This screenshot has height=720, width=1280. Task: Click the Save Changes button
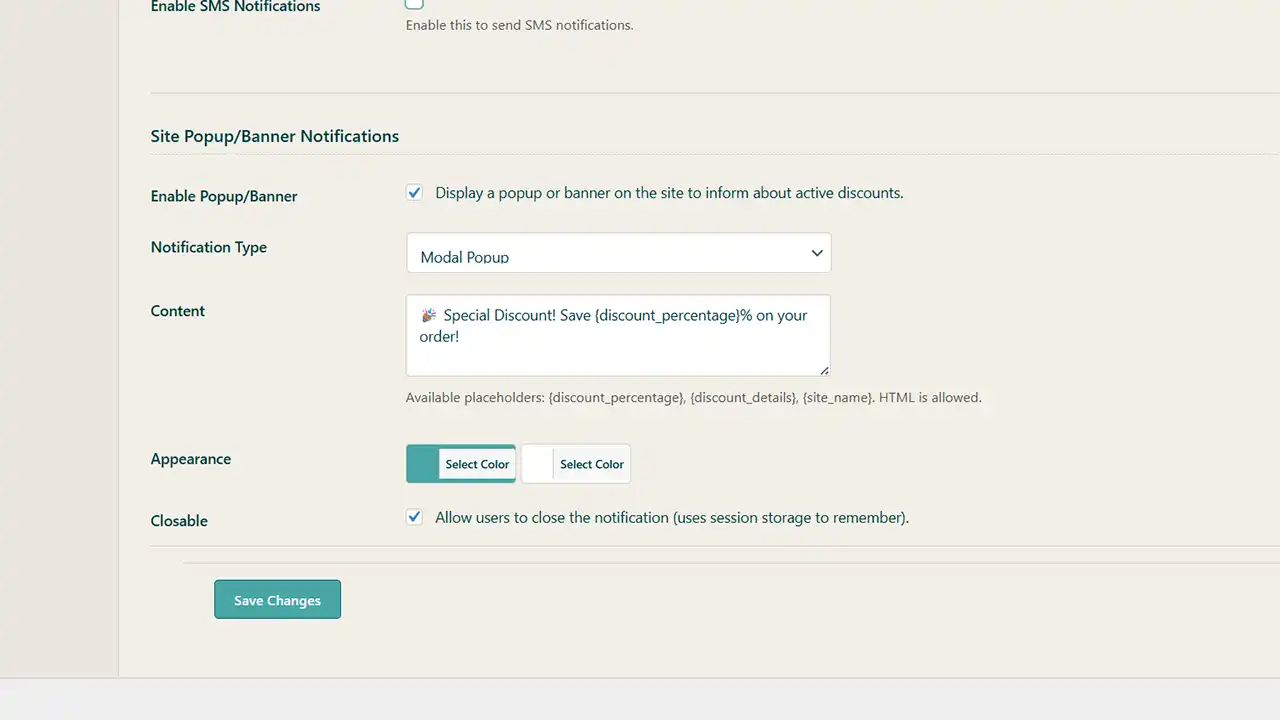(x=277, y=600)
